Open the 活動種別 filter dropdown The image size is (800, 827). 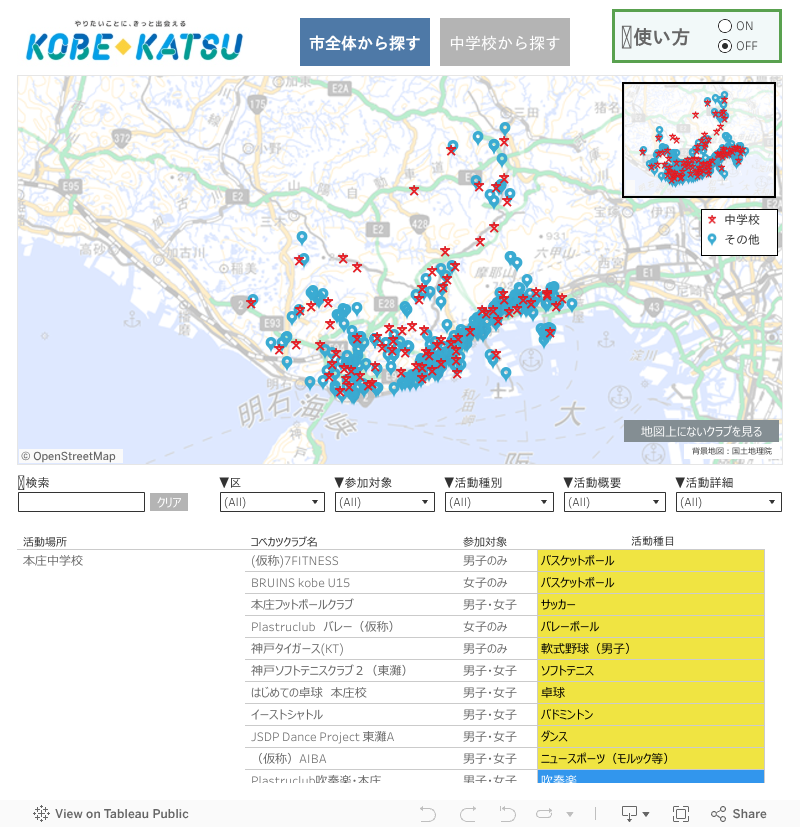(x=498, y=502)
